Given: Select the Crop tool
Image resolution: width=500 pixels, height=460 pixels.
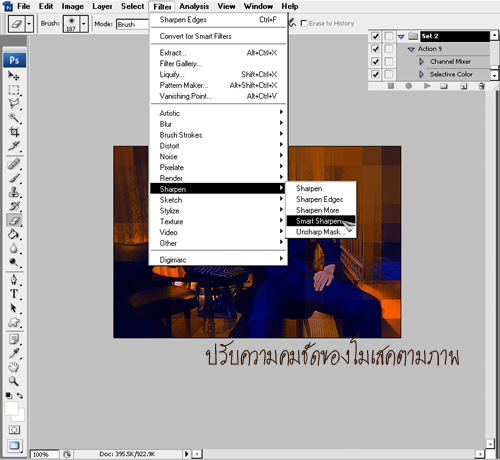Looking at the screenshot, I should coord(14,132).
